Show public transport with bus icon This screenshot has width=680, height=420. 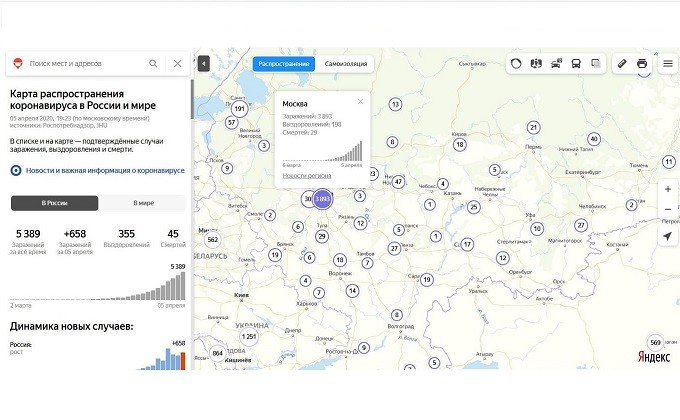(576, 63)
